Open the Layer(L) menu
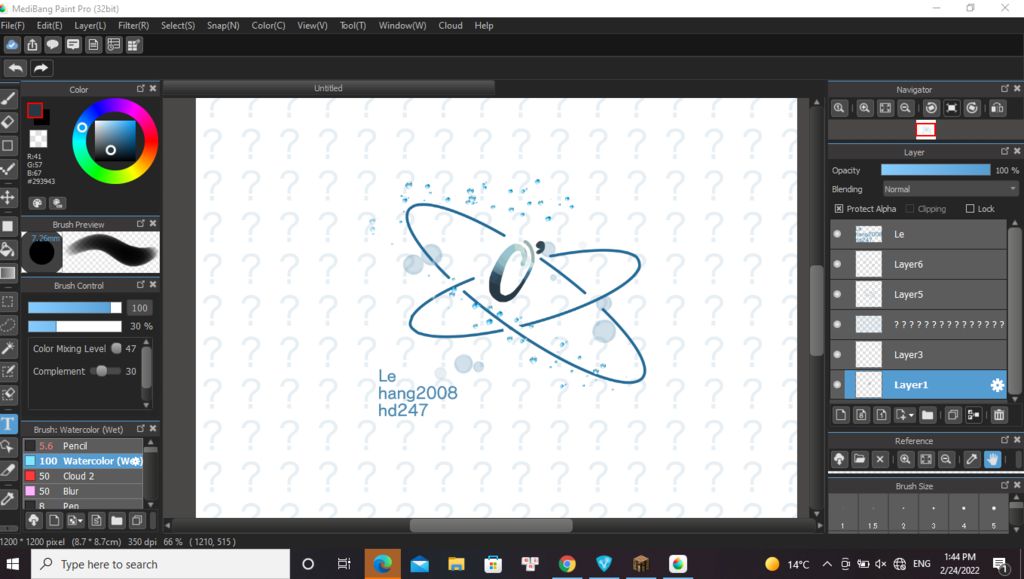Image resolution: width=1024 pixels, height=579 pixels. click(x=90, y=25)
